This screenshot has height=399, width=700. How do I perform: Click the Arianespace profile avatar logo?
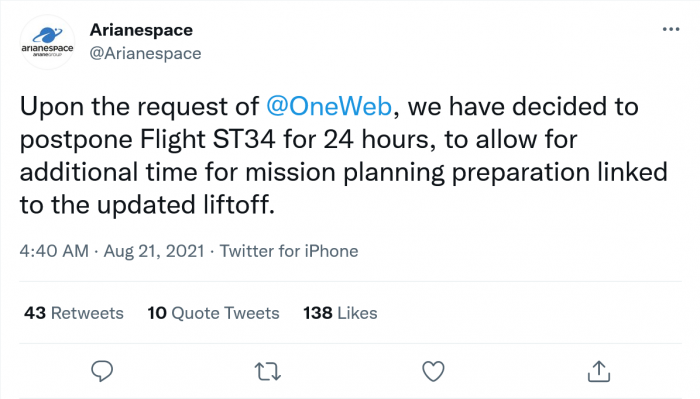[x=47, y=42]
